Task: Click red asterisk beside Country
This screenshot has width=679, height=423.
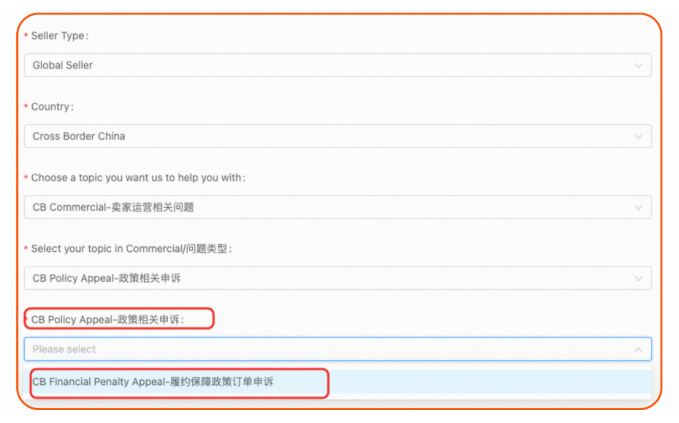Action: tap(26, 107)
